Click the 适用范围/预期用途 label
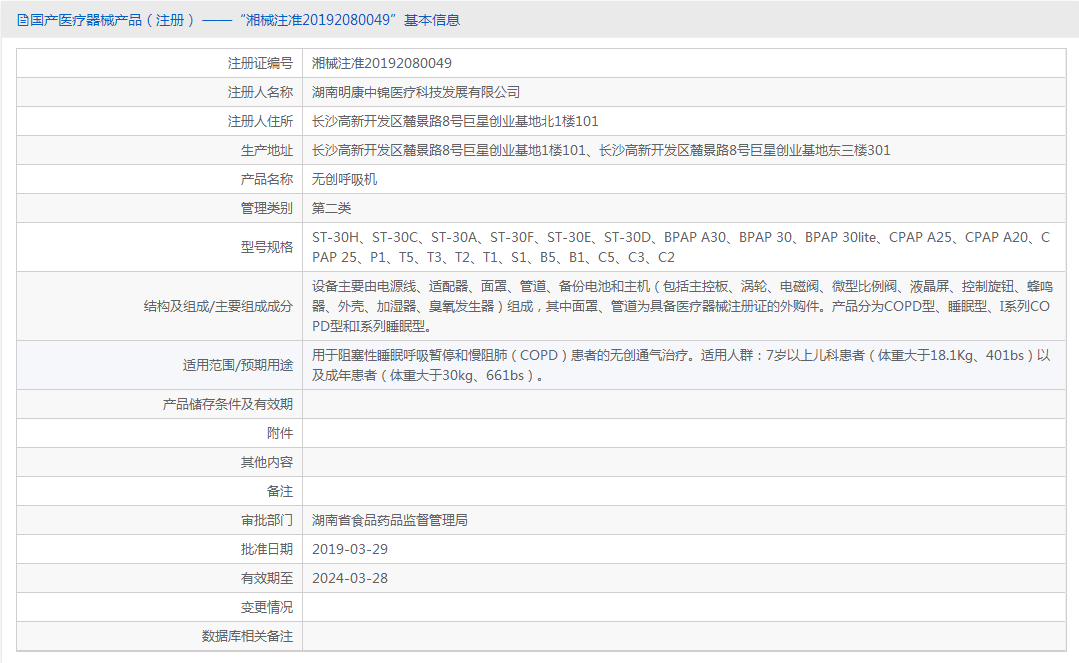This screenshot has width=1079, height=663. coord(237,365)
